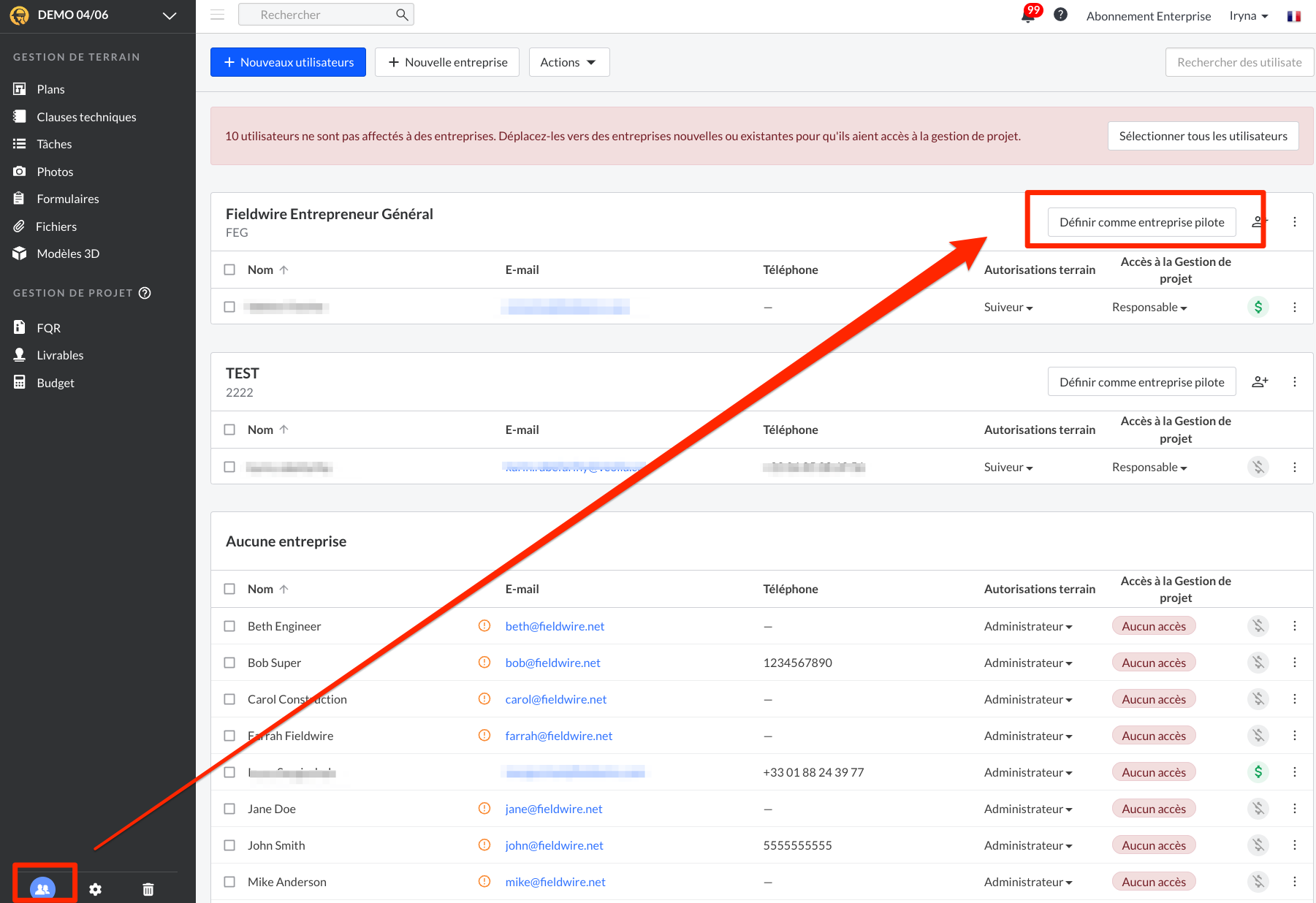Screen dimensions: 1316x903
Task: Select the John Smith checkbox
Action: click(x=229, y=845)
